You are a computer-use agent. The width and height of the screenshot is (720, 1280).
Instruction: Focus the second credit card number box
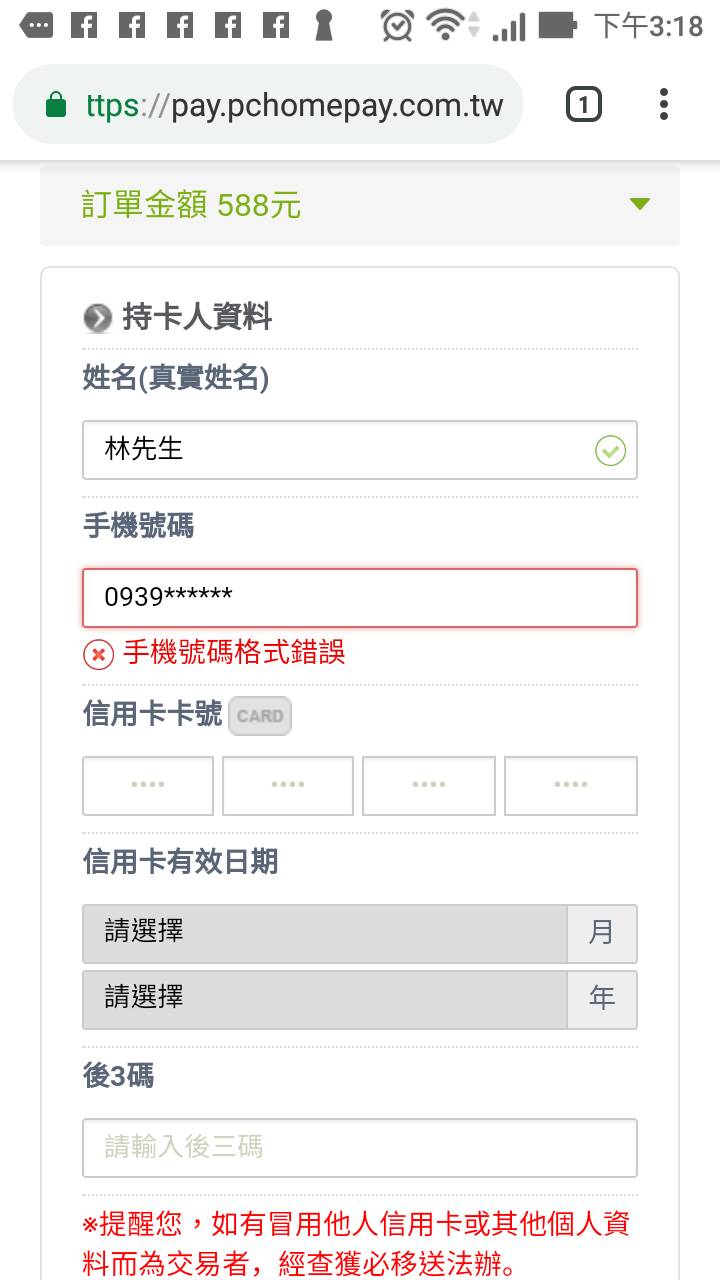click(x=288, y=785)
